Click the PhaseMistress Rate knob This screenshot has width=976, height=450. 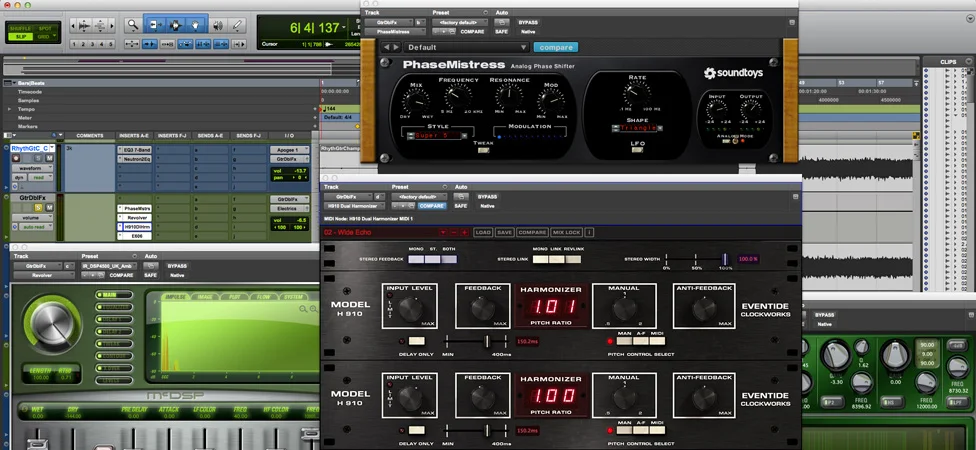click(x=637, y=93)
